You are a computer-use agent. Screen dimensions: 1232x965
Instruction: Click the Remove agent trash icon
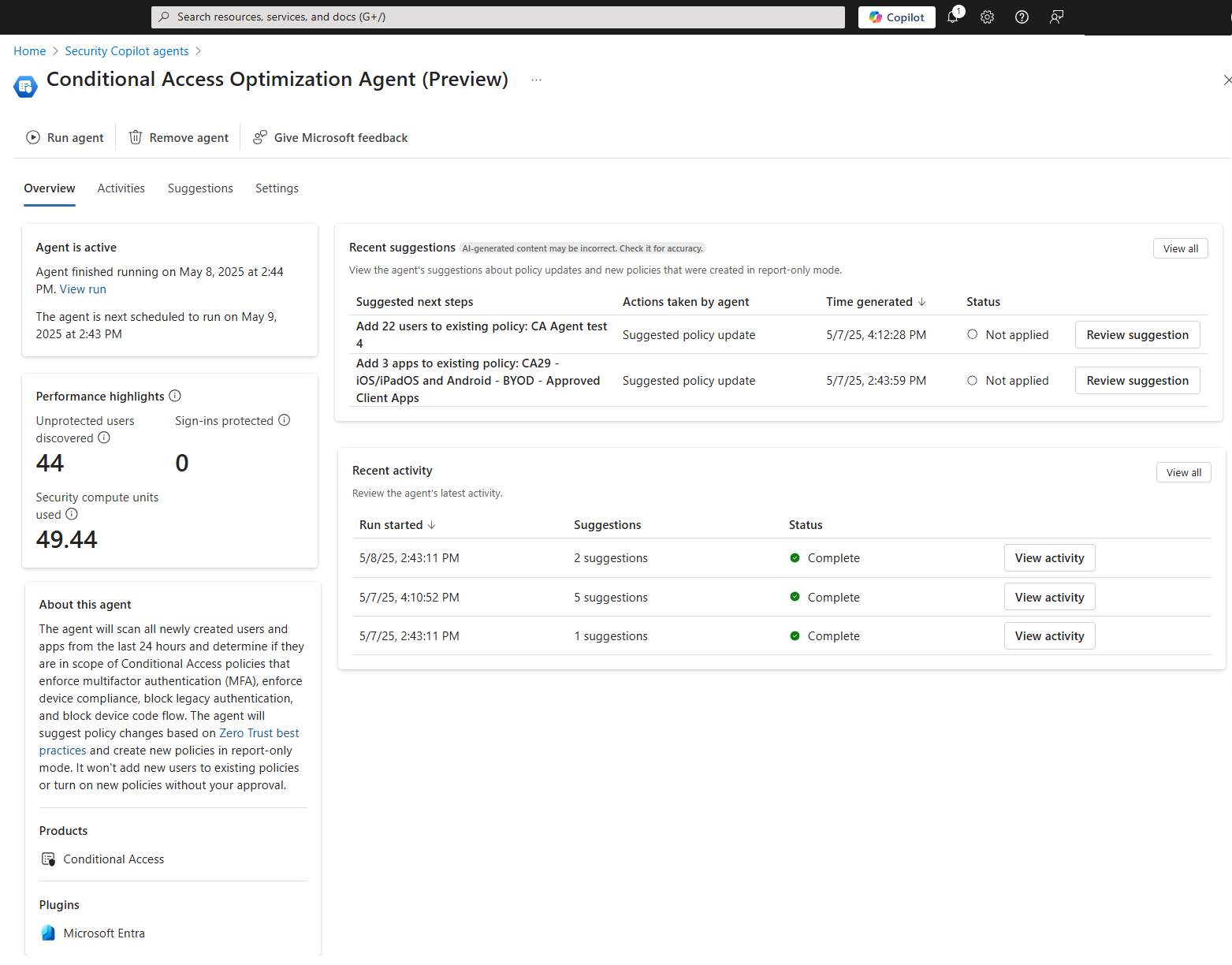136,137
